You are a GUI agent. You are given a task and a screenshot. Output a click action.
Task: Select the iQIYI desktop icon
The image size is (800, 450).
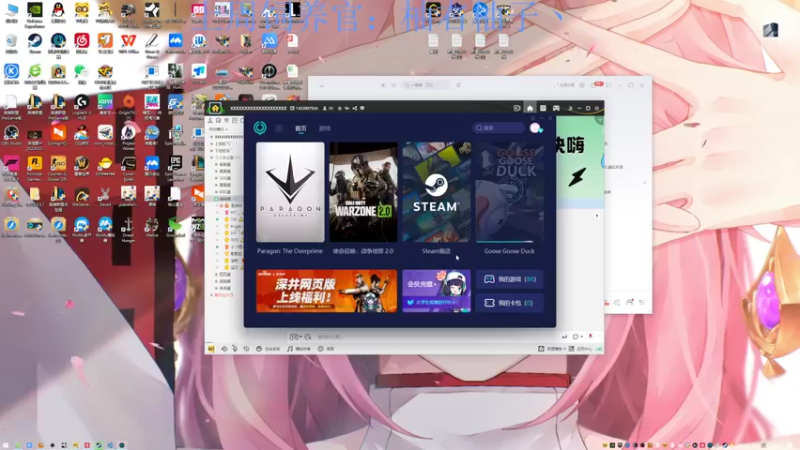(x=105, y=104)
